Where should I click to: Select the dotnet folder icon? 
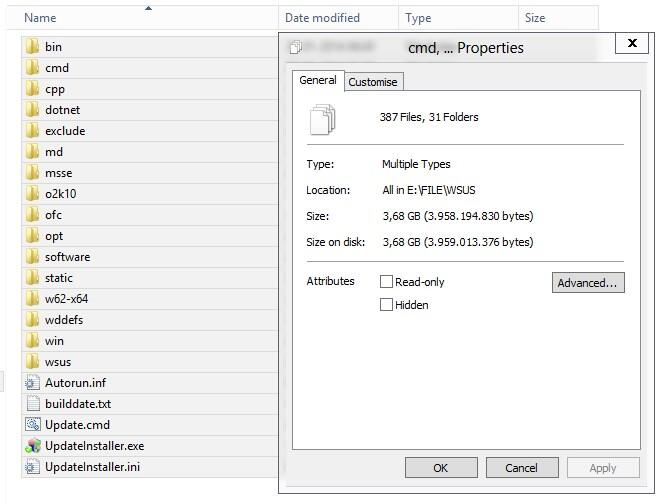[33, 110]
